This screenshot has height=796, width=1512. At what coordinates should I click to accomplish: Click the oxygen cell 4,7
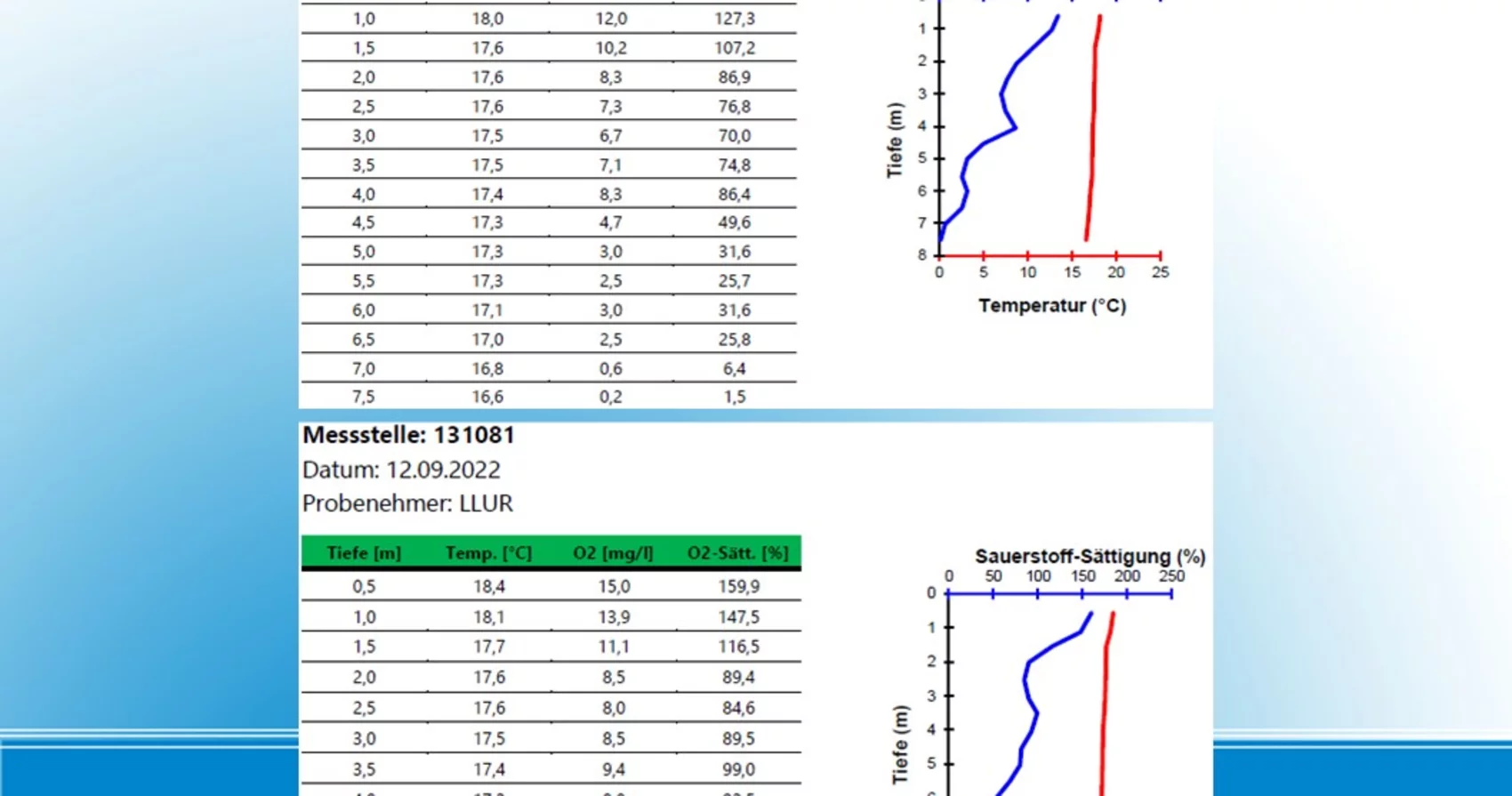[x=611, y=222]
